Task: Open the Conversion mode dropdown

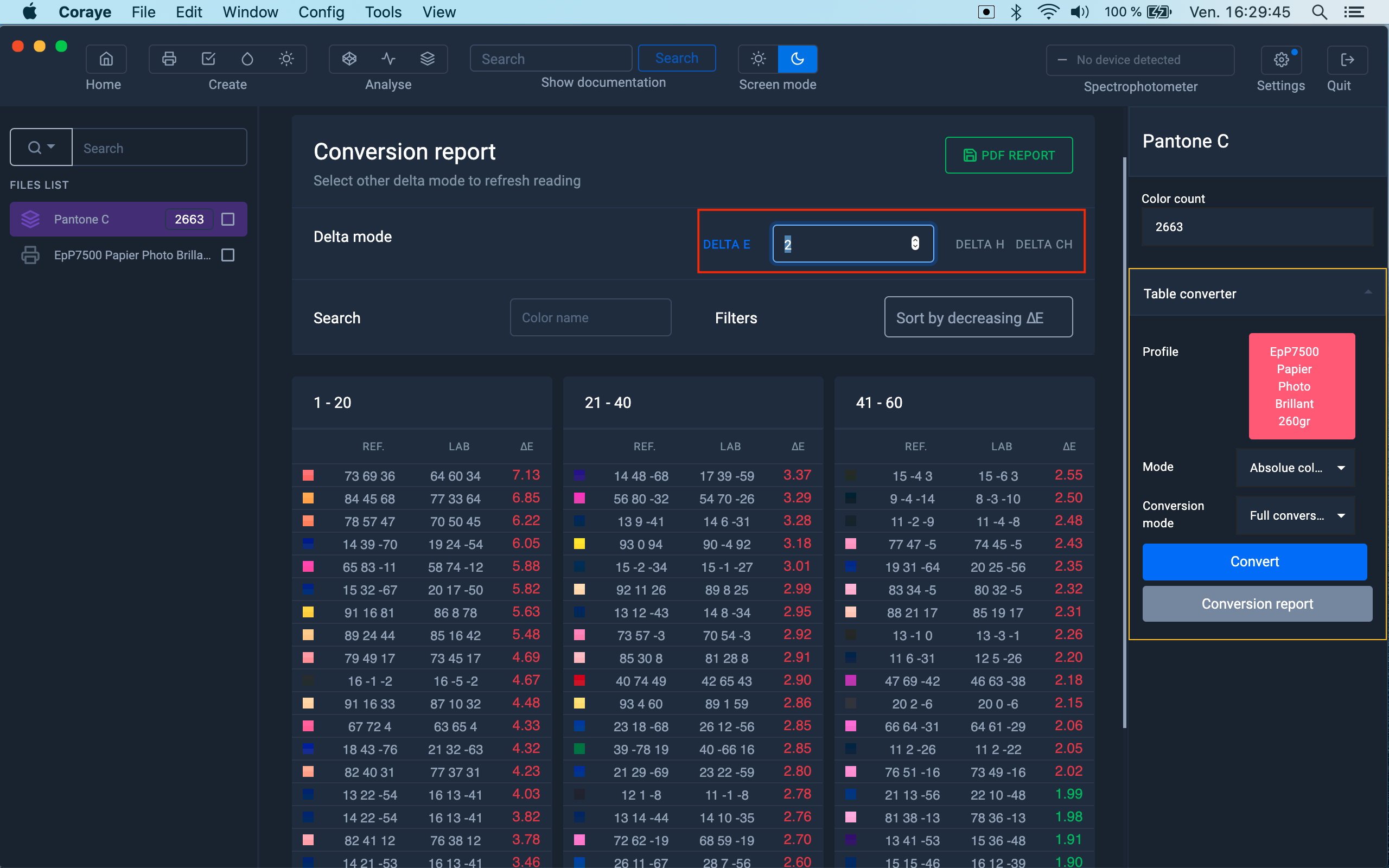Action: pyautogui.click(x=1296, y=515)
